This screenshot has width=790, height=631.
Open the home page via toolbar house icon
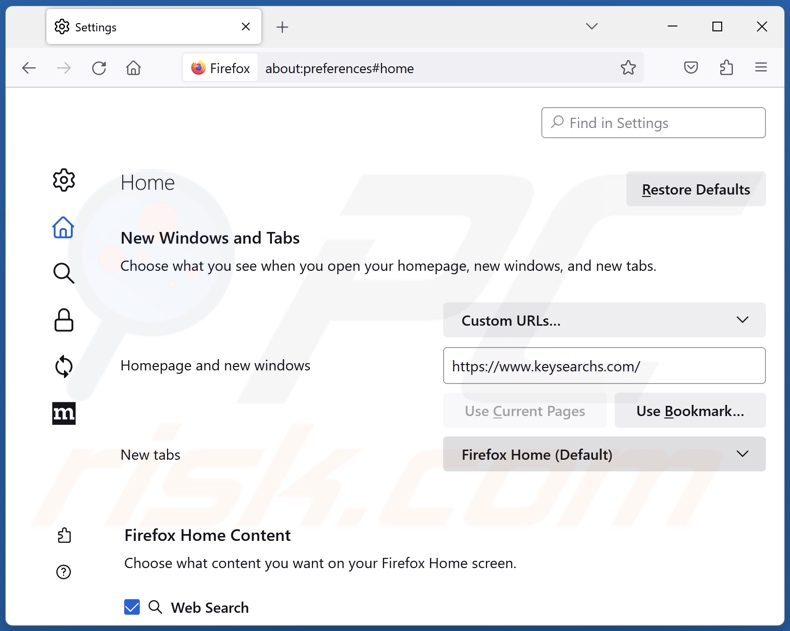[x=134, y=68]
